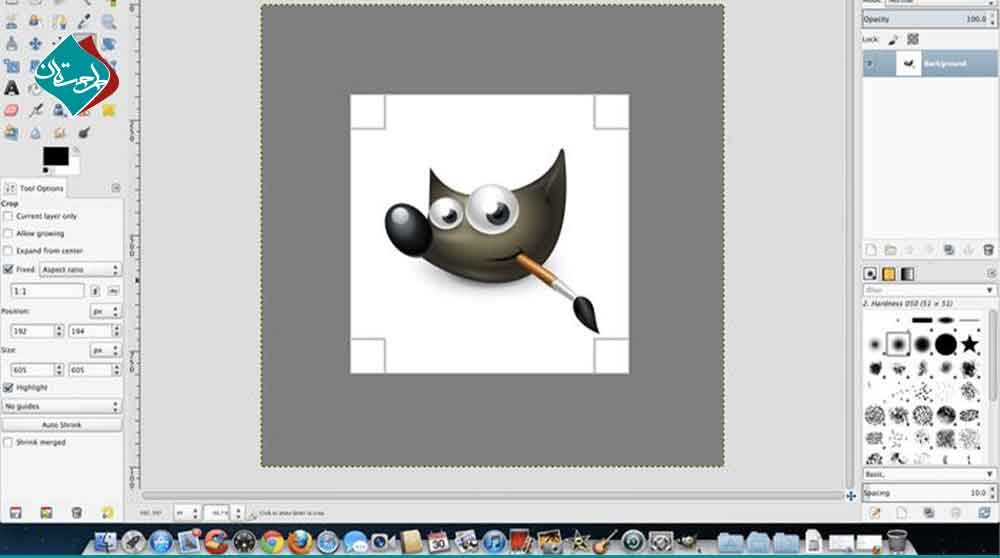Open Google Chrome from the Dock
This screenshot has height=558, width=1000.
click(x=272, y=543)
